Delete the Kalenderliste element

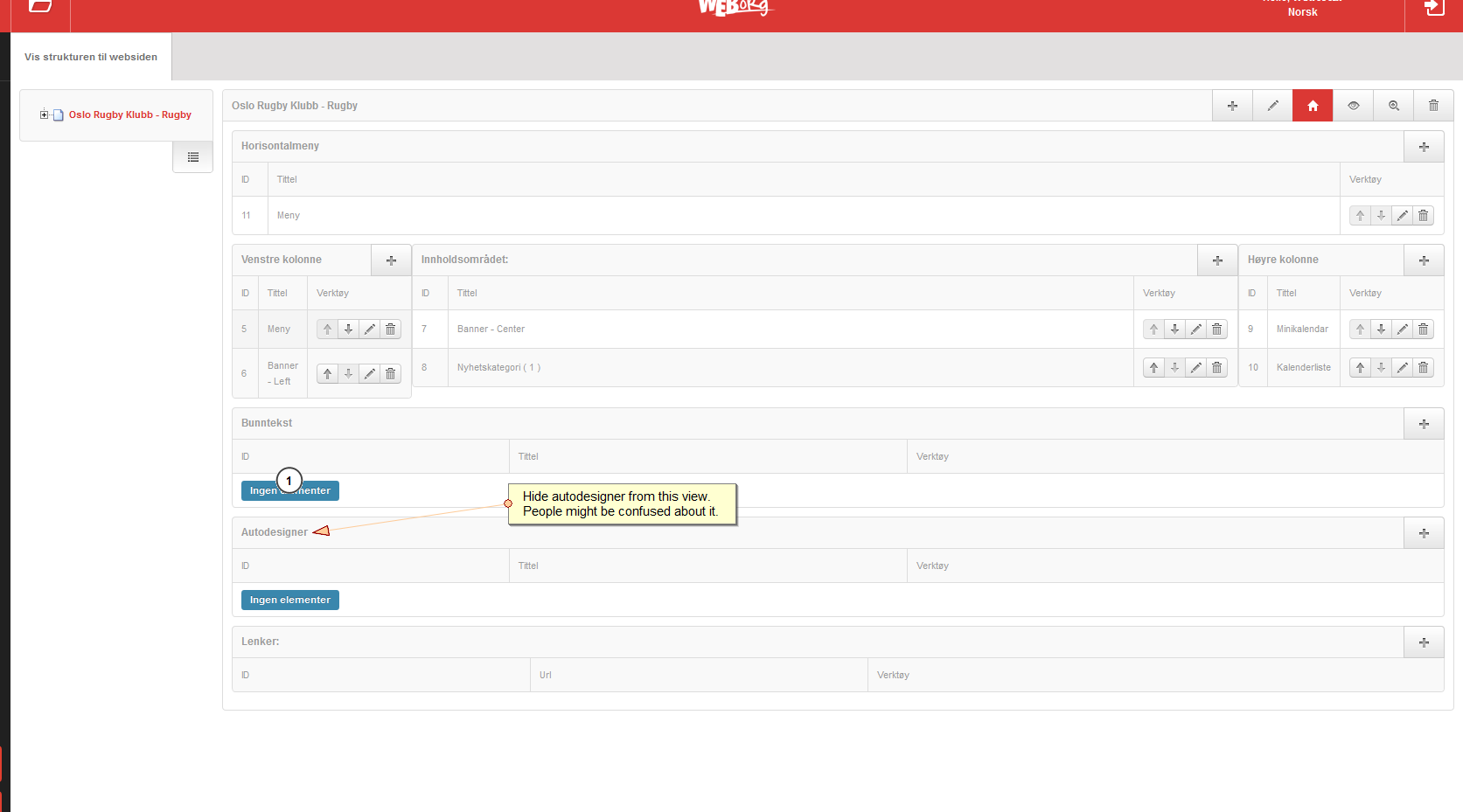[1423, 367]
